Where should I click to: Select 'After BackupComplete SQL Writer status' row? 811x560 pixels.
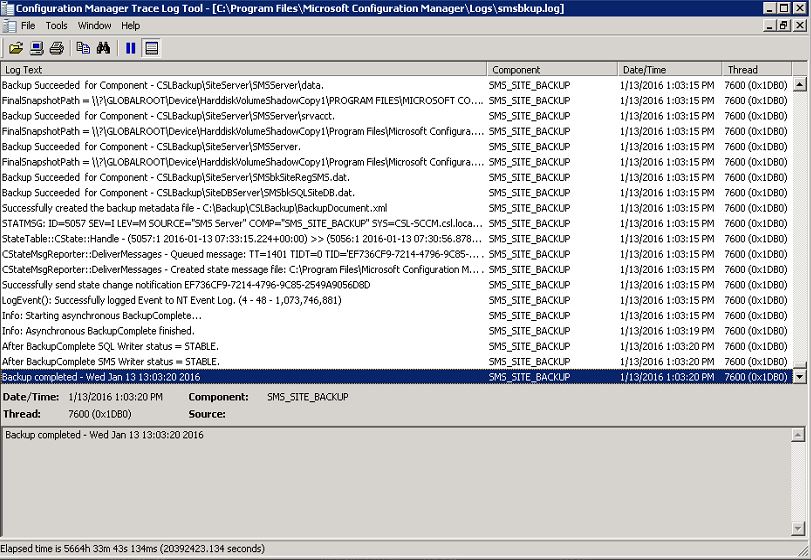point(396,346)
